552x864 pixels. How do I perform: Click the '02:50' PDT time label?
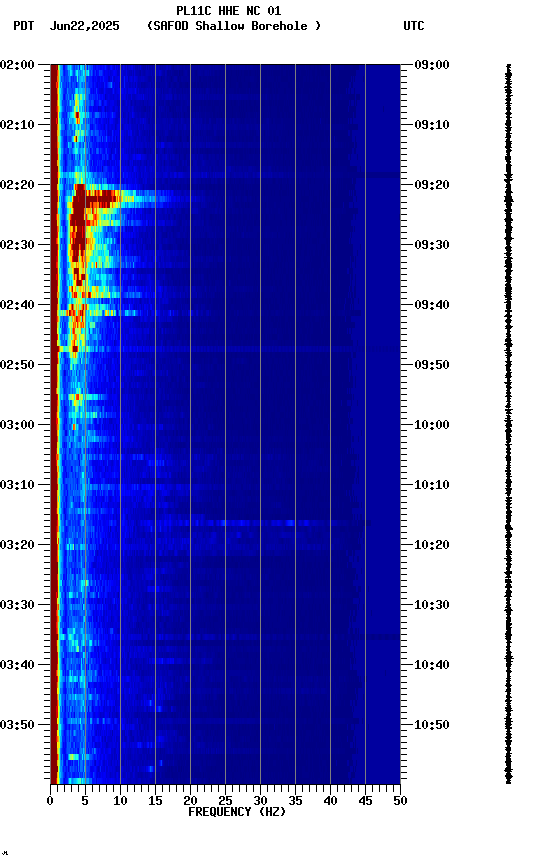[x=17, y=365]
